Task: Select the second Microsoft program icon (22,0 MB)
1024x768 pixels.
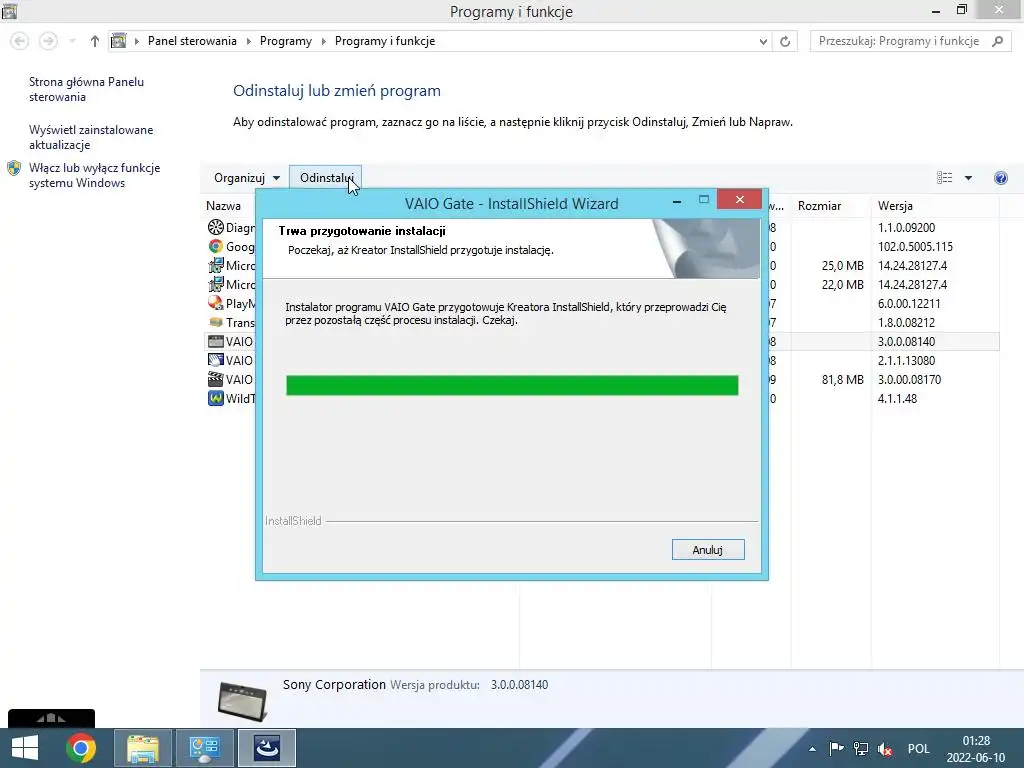Action: [x=216, y=284]
